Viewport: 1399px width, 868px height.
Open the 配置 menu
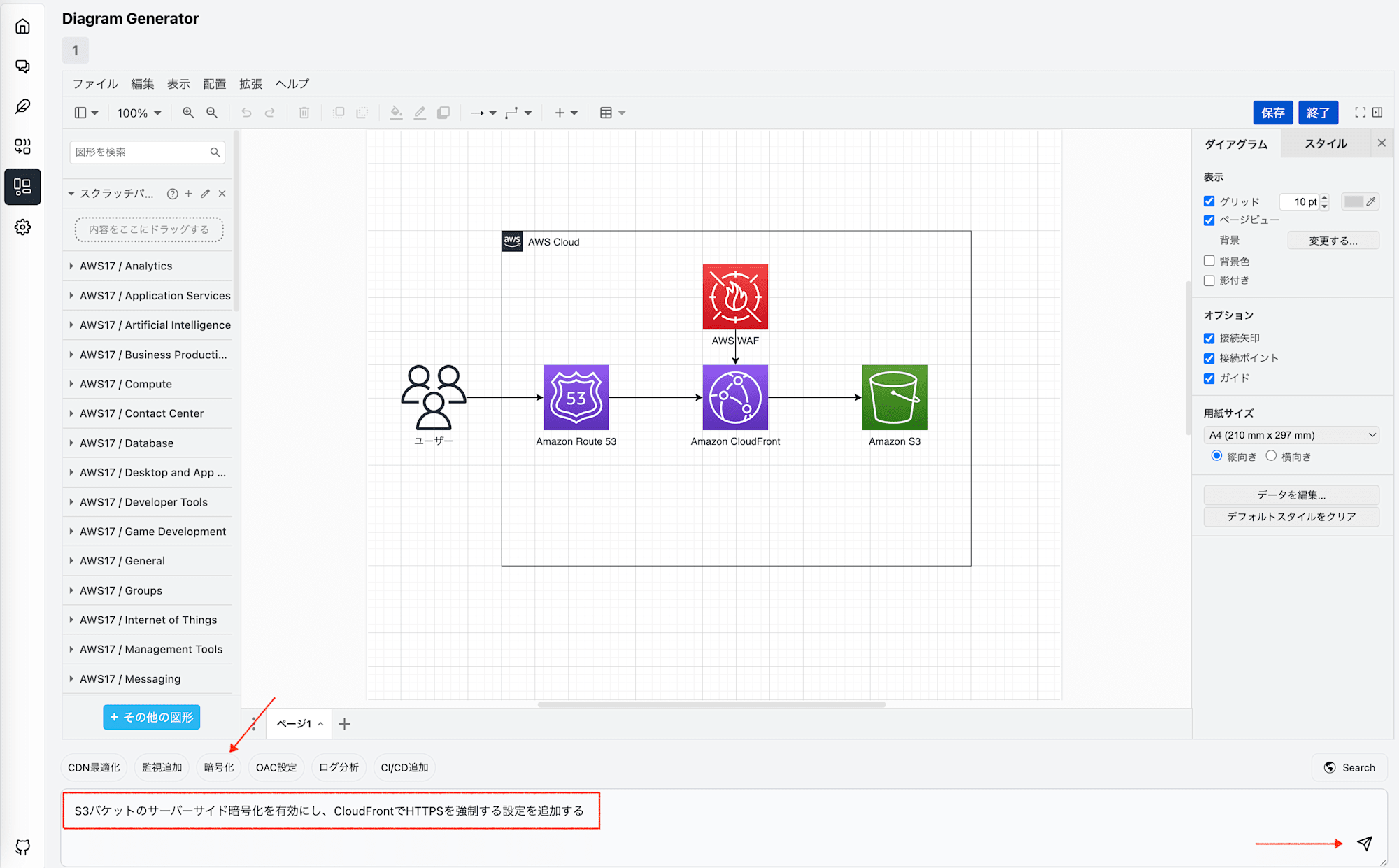pyautogui.click(x=215, y=84)
